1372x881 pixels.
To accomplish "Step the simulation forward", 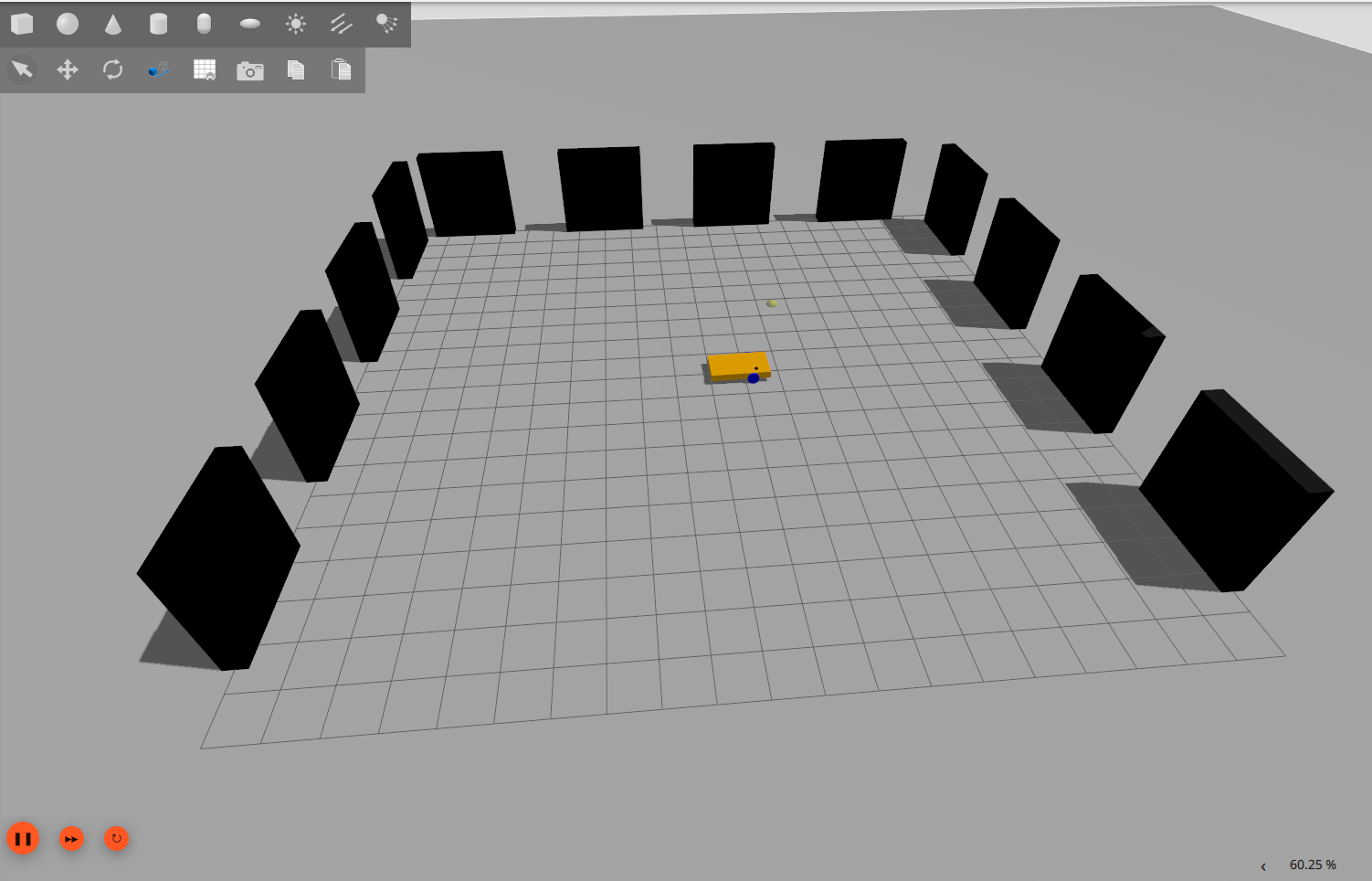I will [x=71, y=838].
